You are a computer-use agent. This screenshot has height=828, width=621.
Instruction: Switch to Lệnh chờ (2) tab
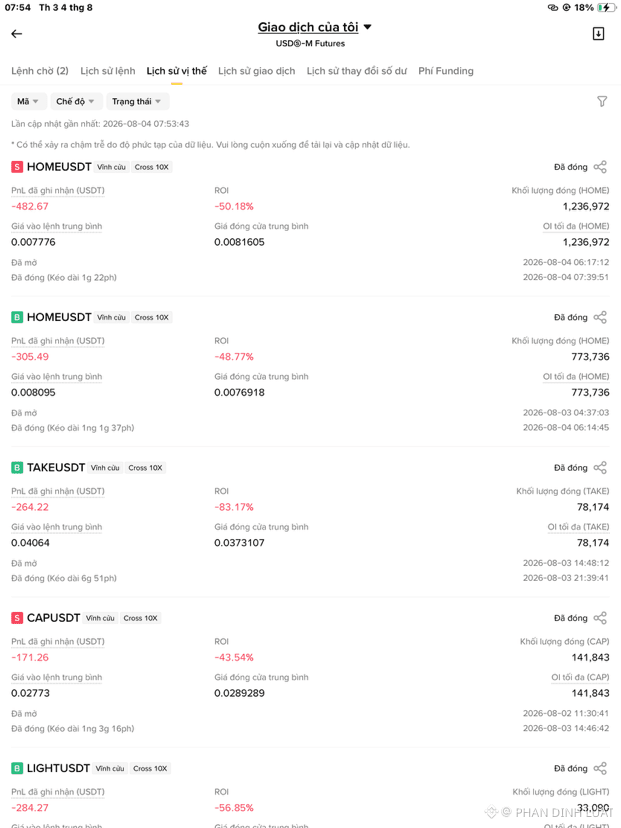coord(40,71)
